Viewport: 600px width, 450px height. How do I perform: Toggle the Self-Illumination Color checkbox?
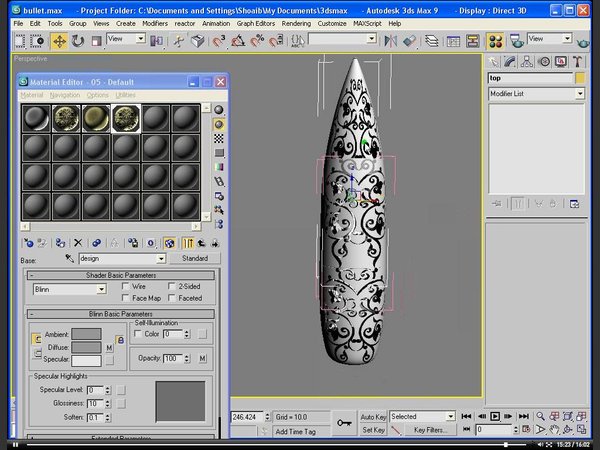pos(138,333)
